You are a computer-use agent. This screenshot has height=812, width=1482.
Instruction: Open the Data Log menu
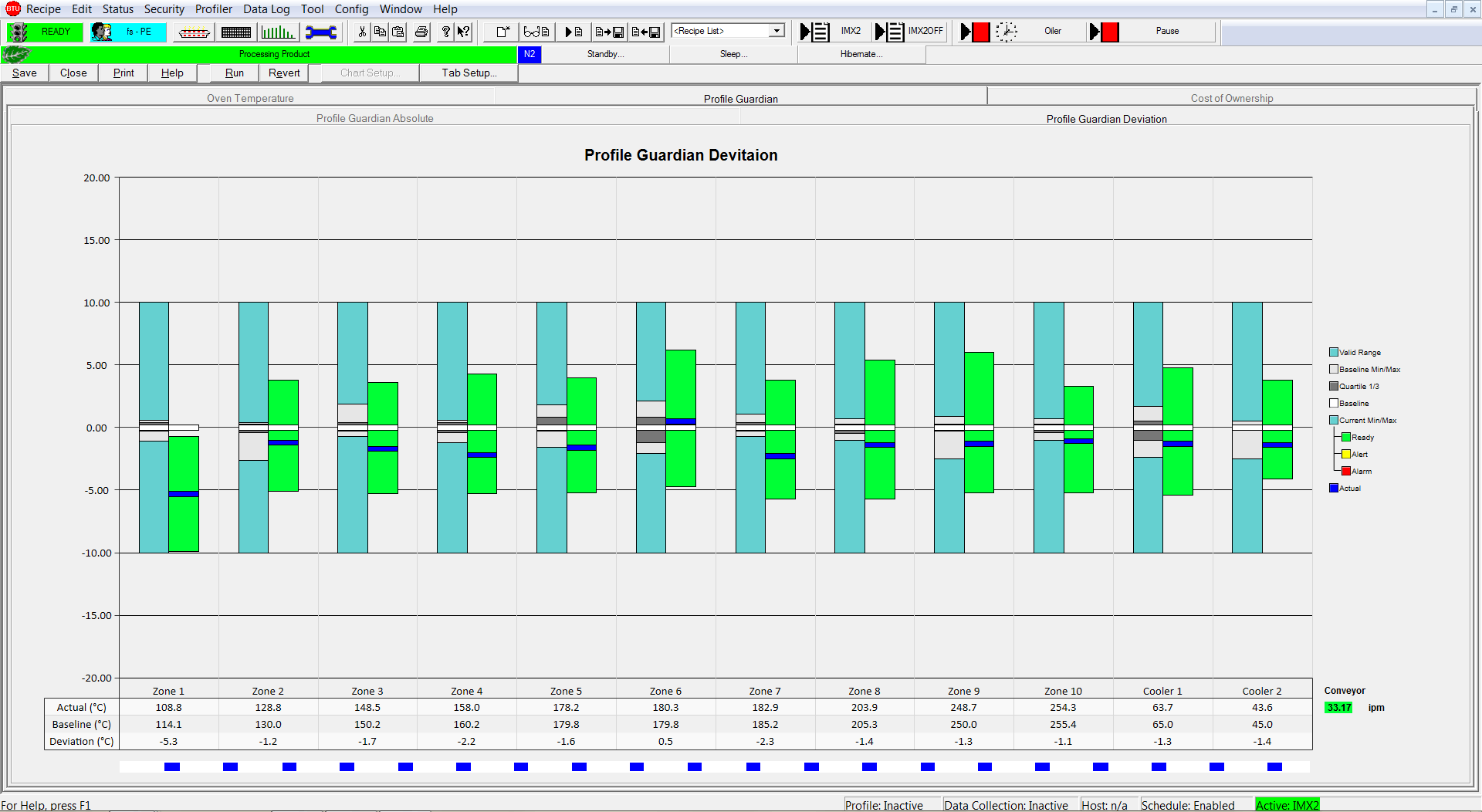266,9
